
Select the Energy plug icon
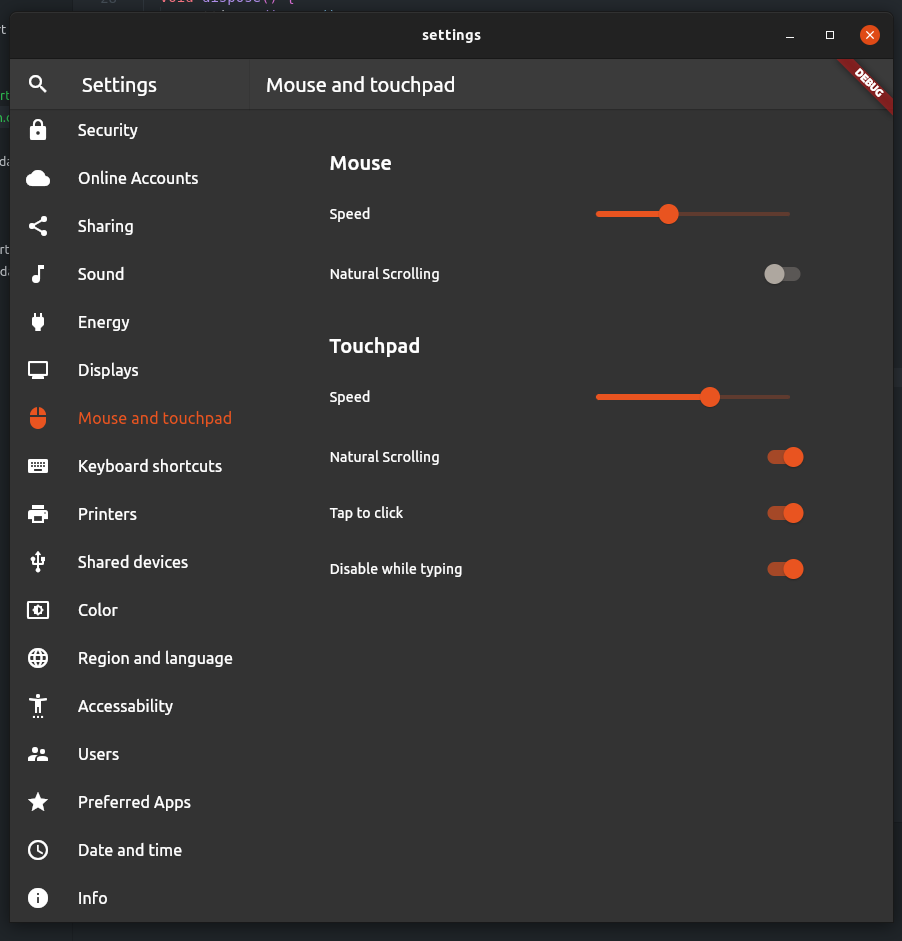pyautogui.click(x=38, y=322)
